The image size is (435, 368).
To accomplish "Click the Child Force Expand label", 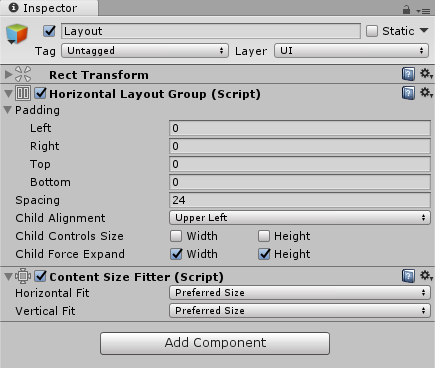I will click(70, 254).
